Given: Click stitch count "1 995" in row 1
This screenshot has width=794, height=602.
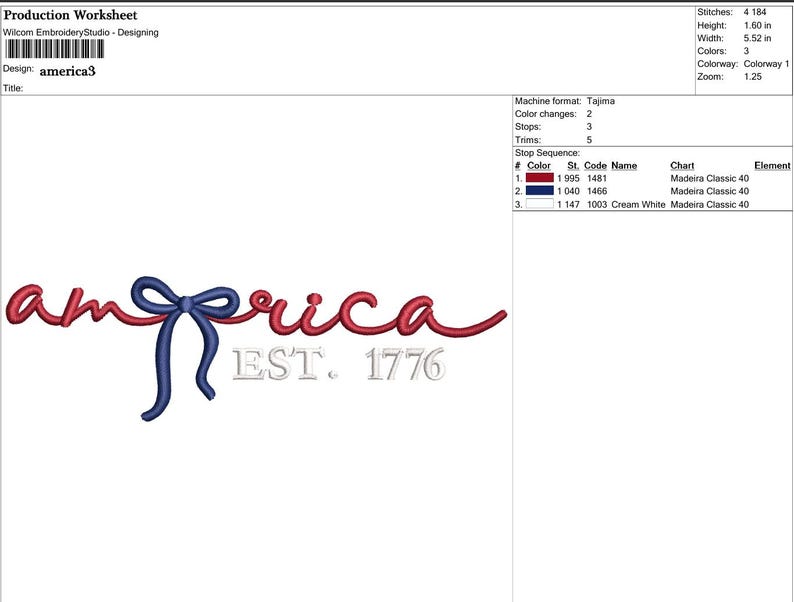Looking at the screenshot, I should [568, 178].
